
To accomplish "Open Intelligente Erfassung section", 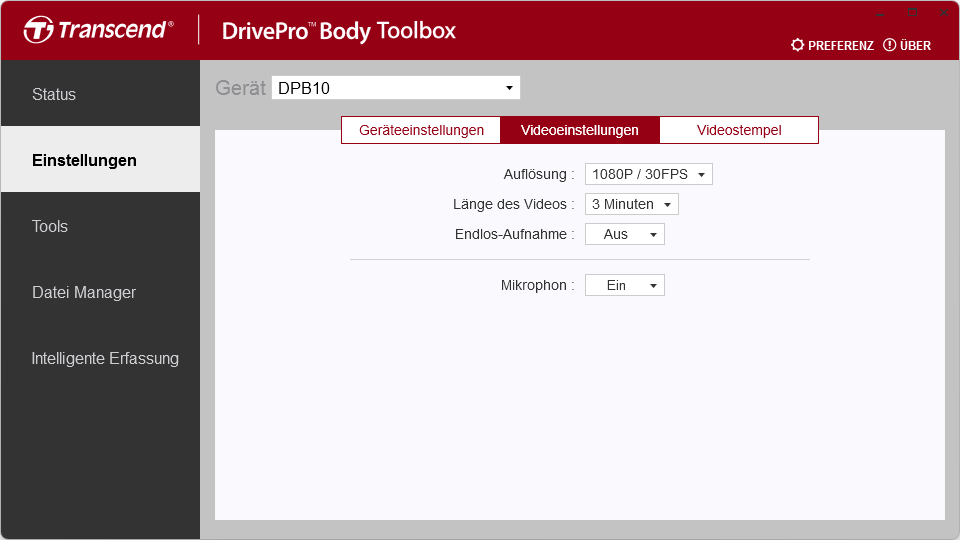I will pos(100,358).
